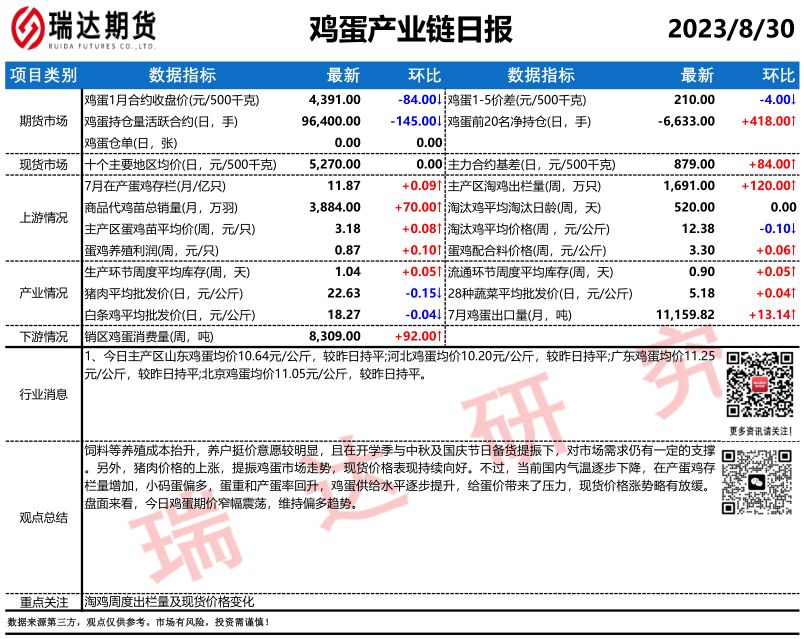Click the 2023/8/30 report date
Viewport: 804px width, 639px height.
(x=738, y=29)
